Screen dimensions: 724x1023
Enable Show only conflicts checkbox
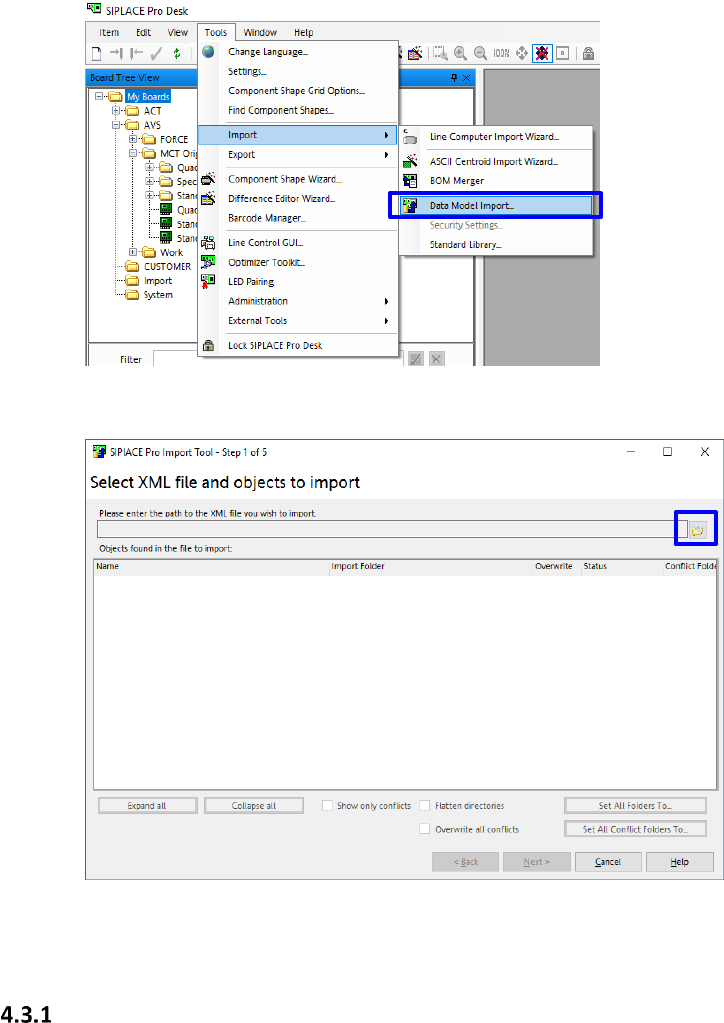(327, 806)
